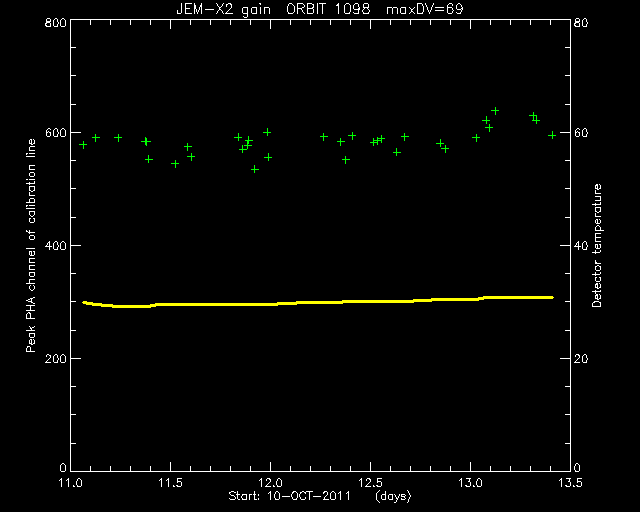Viewport: 640px width, 512px height.
Task: Click the 400 tick label on left axis
Action: coord(56,246)
